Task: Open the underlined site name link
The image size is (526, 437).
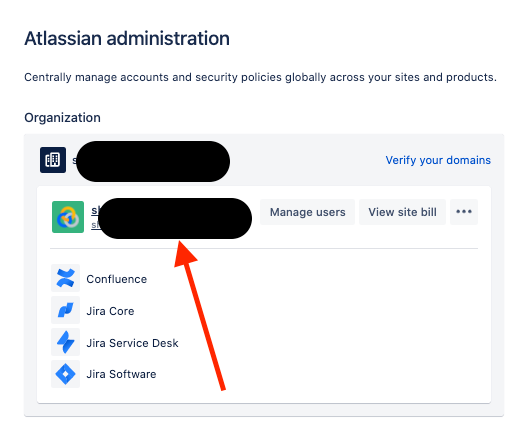Action: (x=171, y=211)
